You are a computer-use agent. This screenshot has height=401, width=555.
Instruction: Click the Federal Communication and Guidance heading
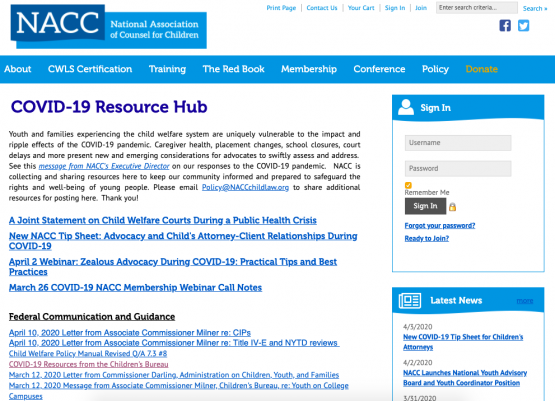(x=92, y=316)
